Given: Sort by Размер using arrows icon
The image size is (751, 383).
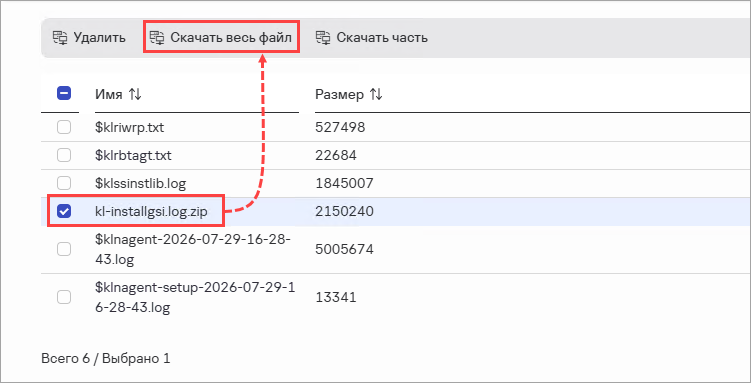Looking at the screenshot, I should [376, 95].
